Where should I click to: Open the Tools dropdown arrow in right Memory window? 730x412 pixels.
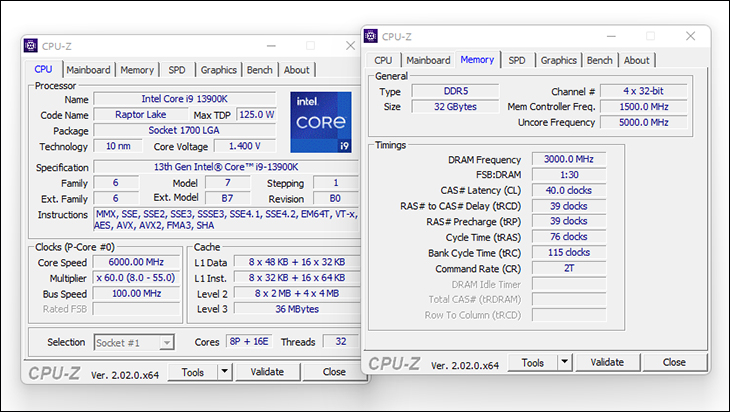pos(565,362)
